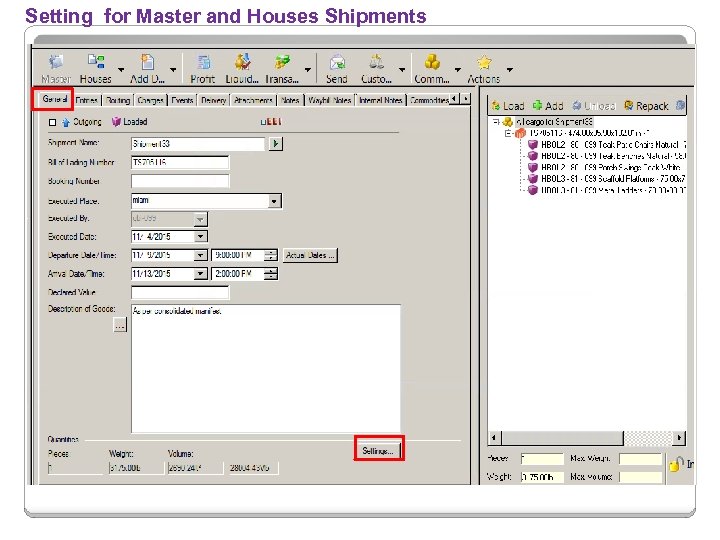Click the ellipsis button below Description of Goods
Viewport: 720px width, 540px height.
pos(120,326)
